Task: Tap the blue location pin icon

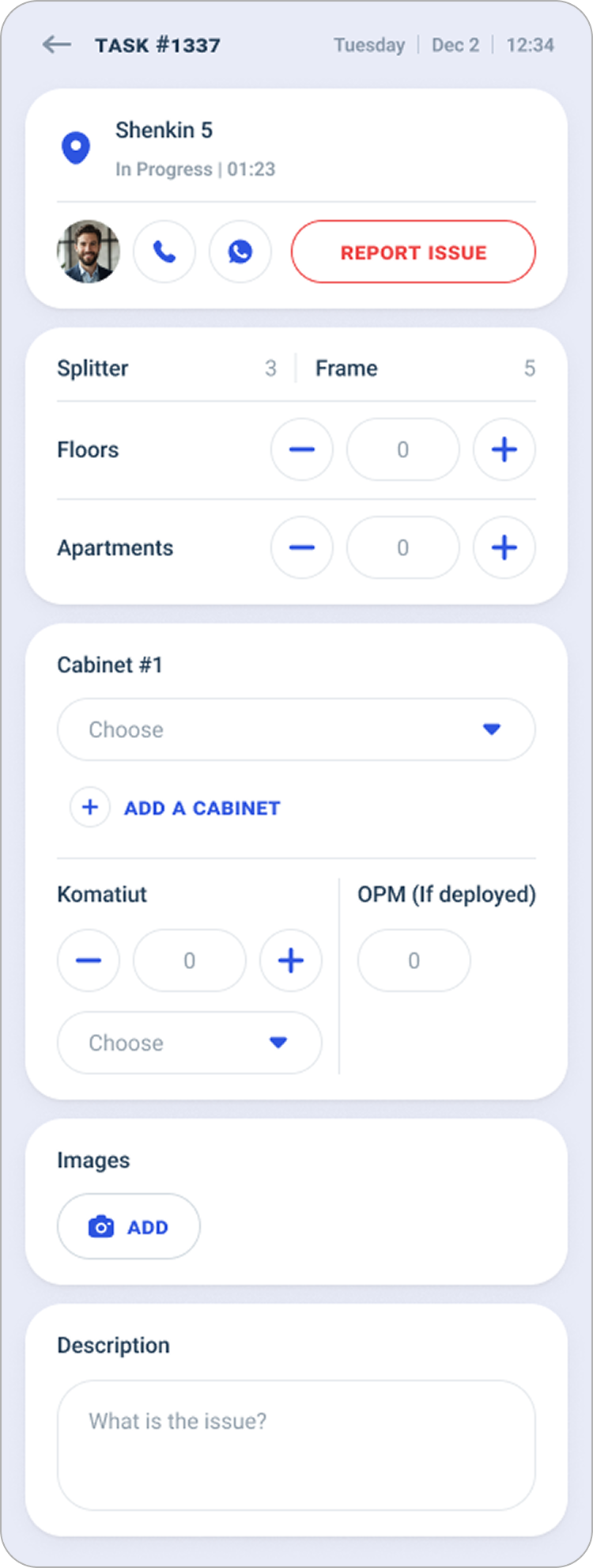Action: [76, 148]
